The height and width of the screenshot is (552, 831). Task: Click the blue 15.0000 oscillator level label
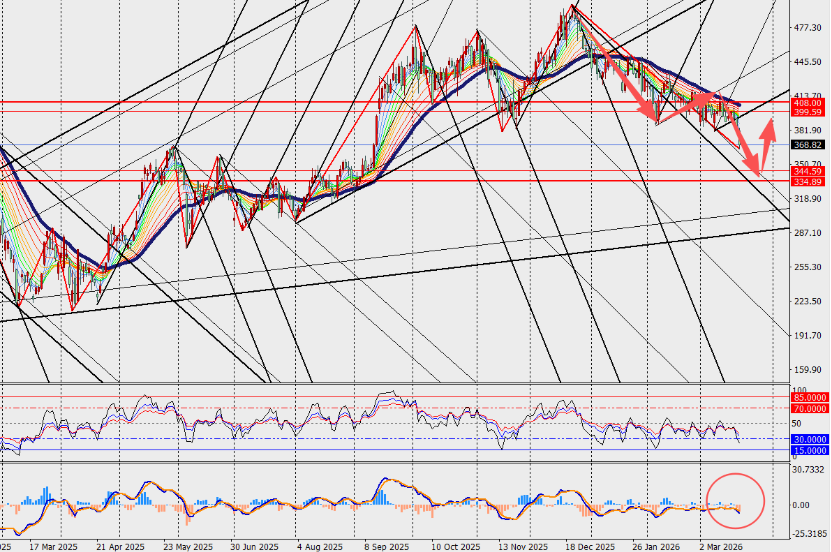810,450
